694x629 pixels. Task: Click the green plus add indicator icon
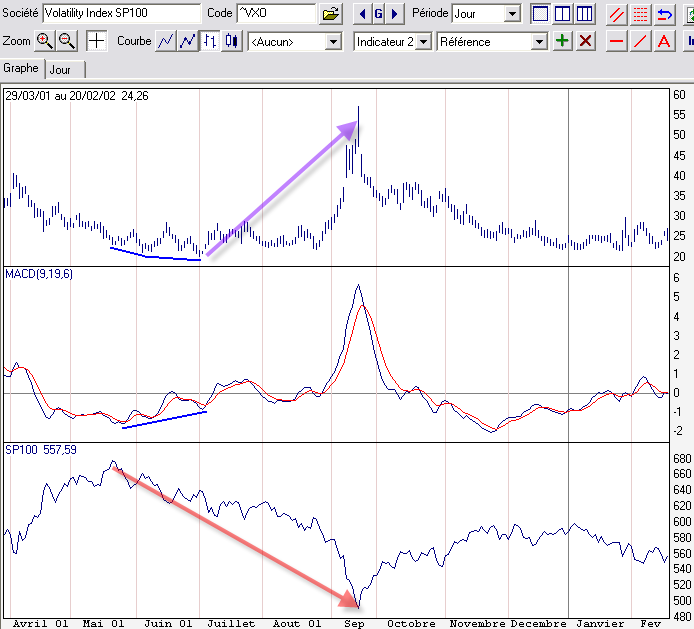562,41
